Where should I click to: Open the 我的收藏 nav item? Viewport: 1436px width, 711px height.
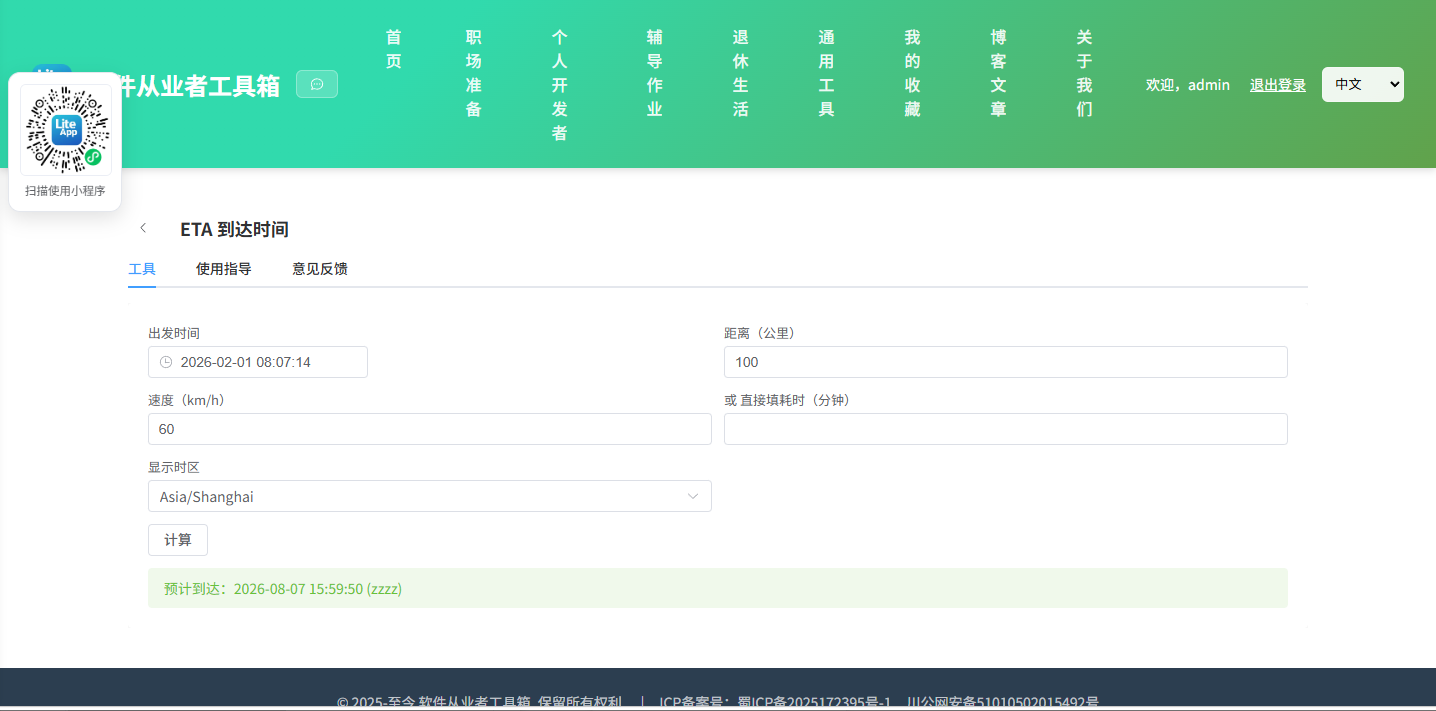click(x=913, y=73)
